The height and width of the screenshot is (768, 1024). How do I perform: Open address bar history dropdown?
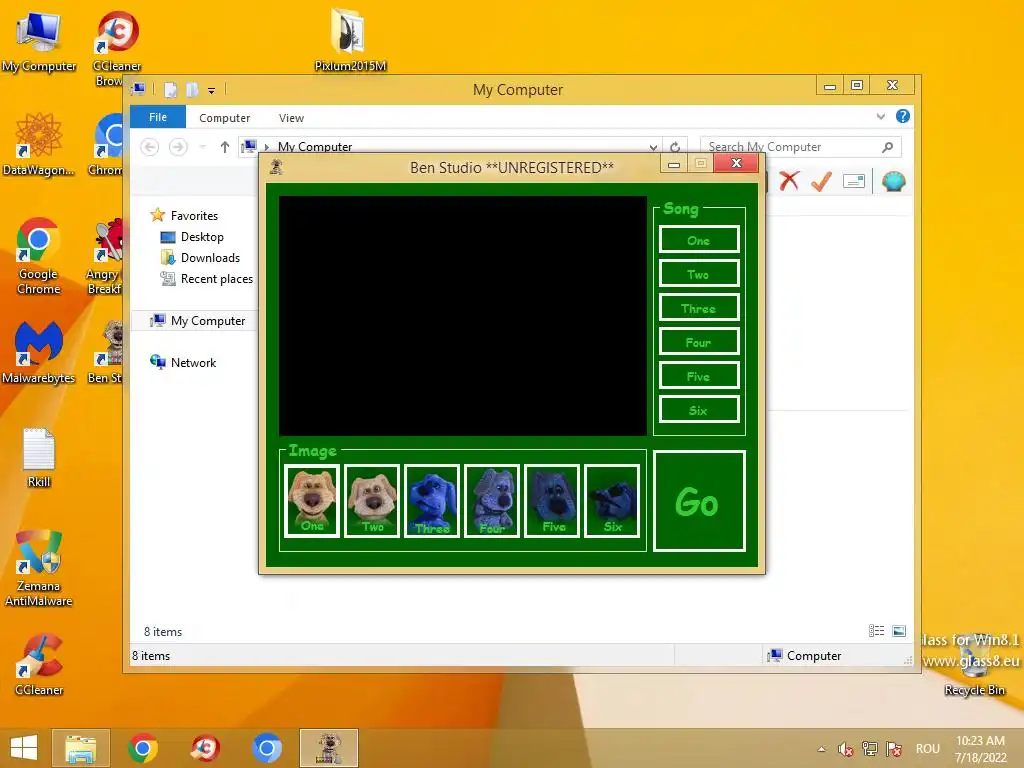[653, 147]
